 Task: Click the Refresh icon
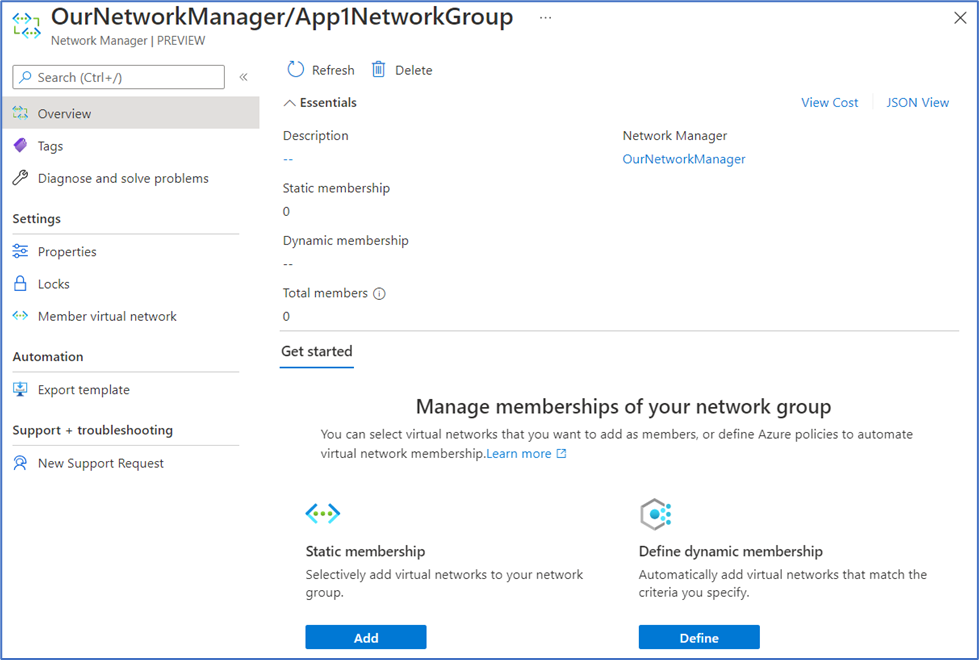pos(295,70)
